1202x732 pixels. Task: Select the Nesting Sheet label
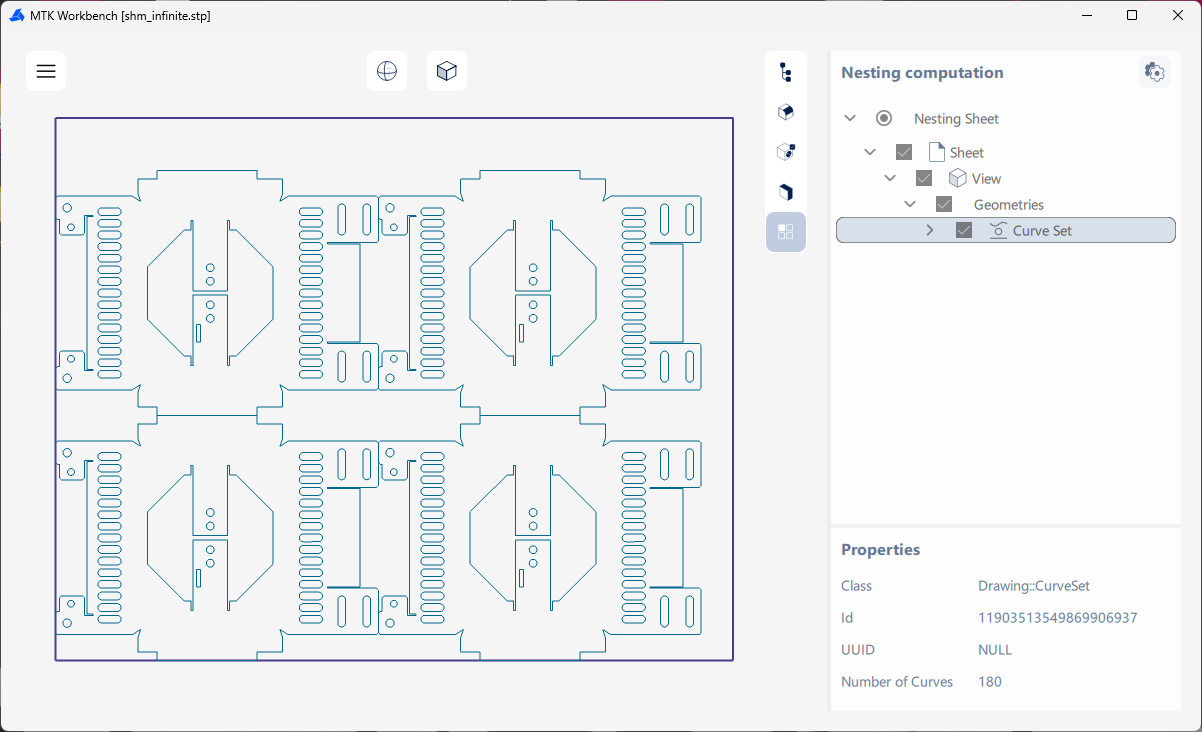tap(956, 119)
